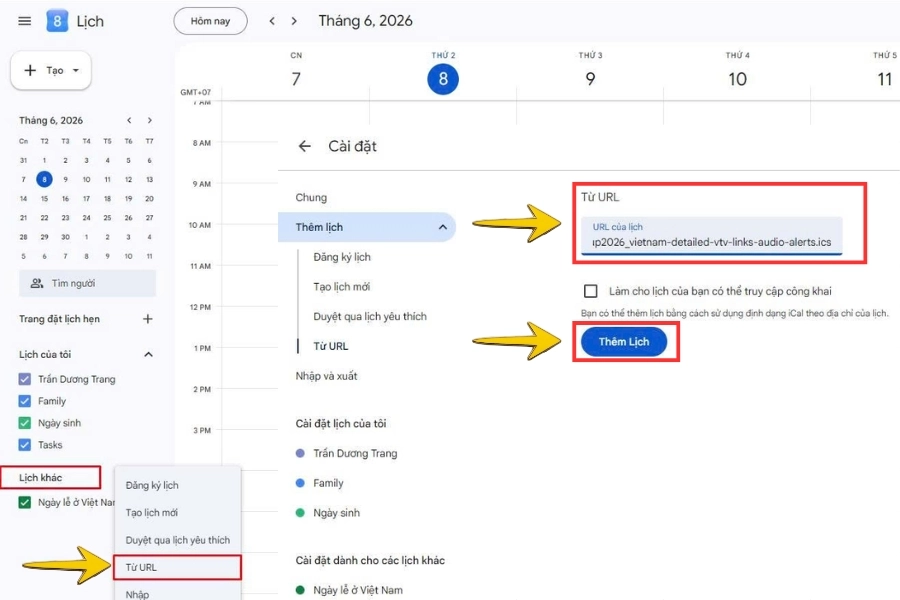Viewport: 900px width, 600px height.
Task: Toggle Ngày sinh calendar checkbox
Action: [25, 423]
